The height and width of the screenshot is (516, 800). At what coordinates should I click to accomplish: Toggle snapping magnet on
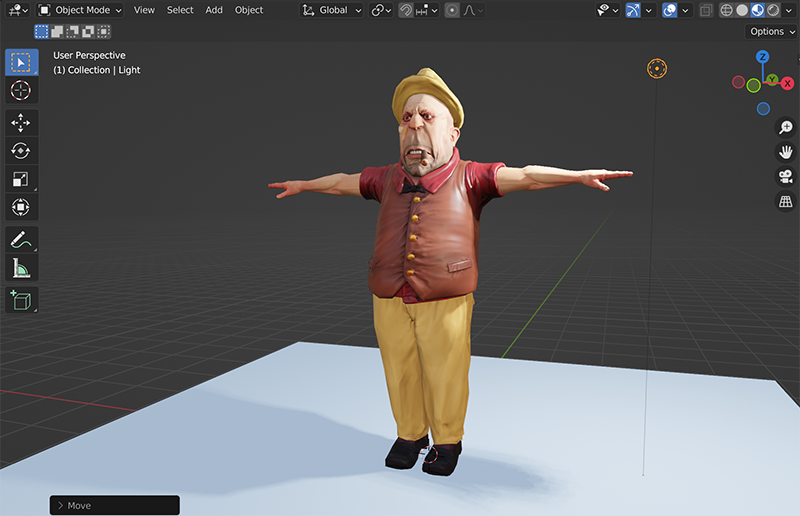(406, 10)
